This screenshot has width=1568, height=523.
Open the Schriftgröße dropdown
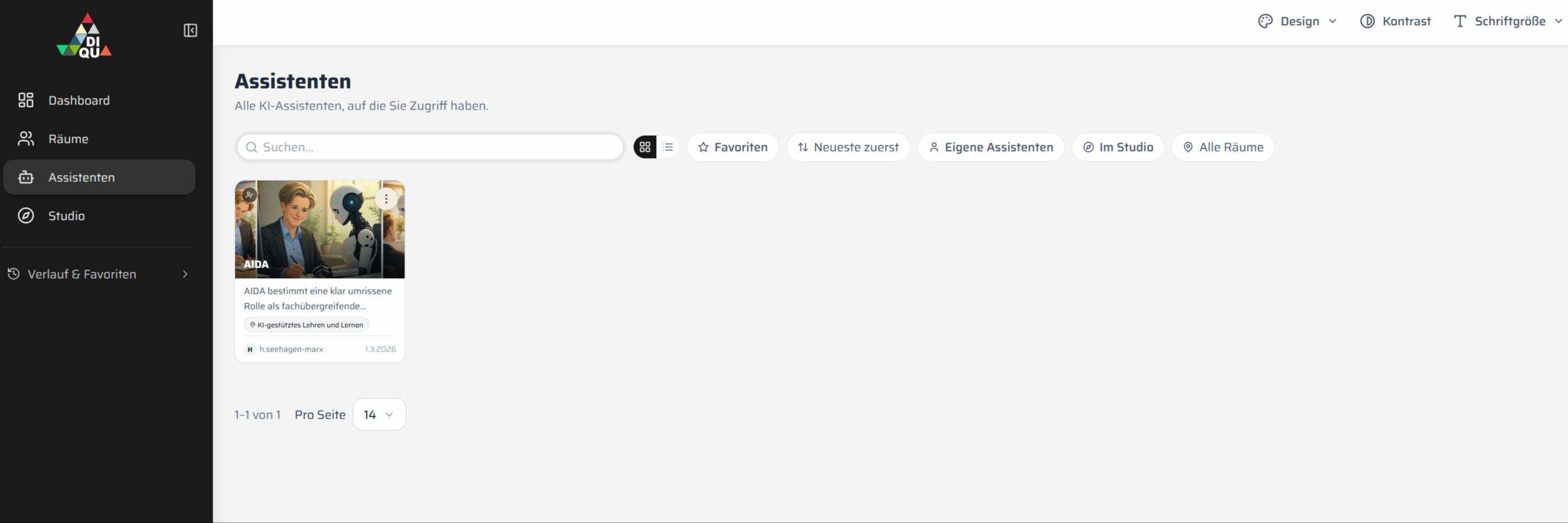click(x=1508, y=22)
